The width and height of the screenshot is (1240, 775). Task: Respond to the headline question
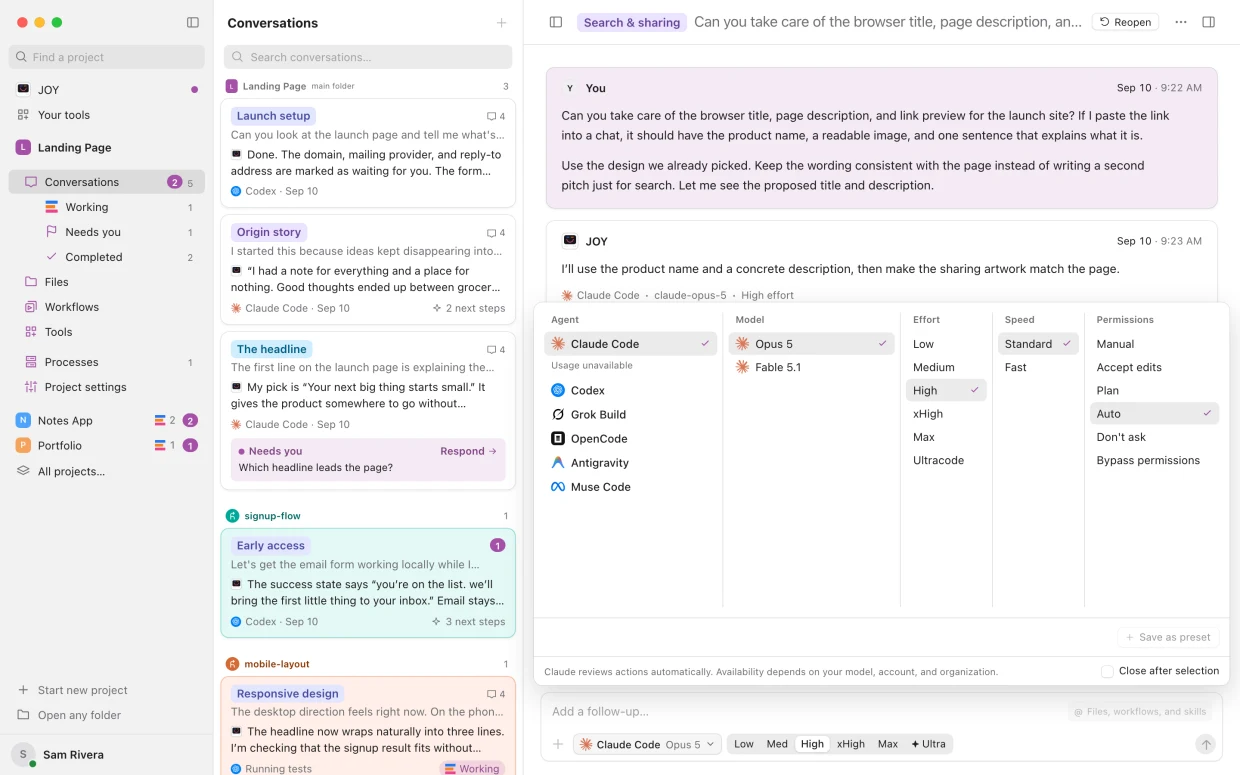point(468,451)
